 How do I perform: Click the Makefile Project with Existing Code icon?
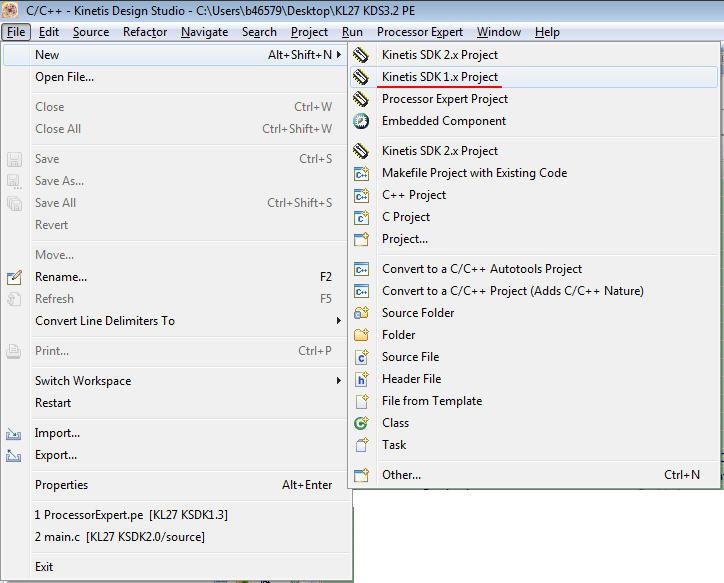[x=361, y=173]
